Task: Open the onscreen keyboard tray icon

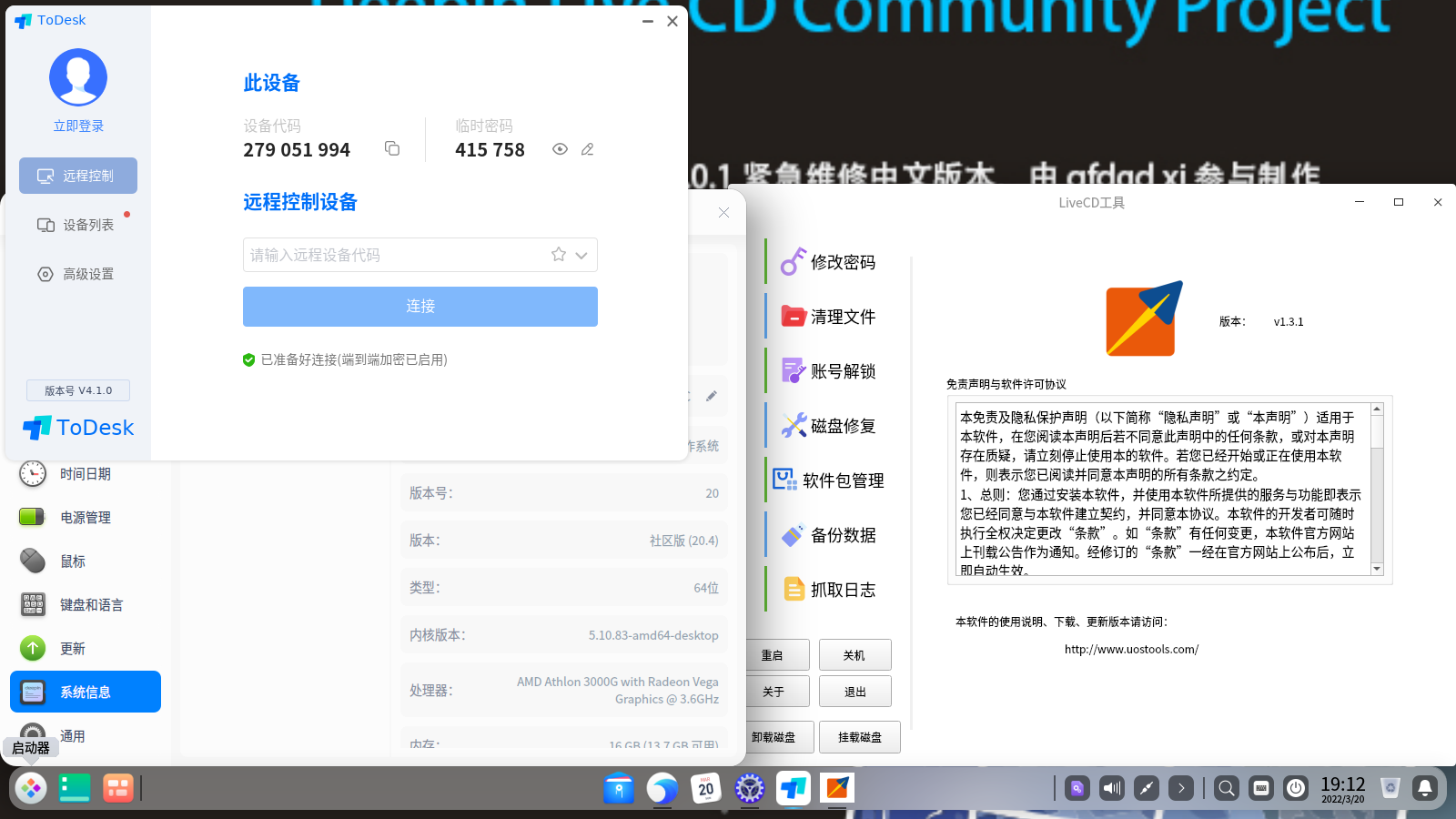Action: [x=1261, y=788]
